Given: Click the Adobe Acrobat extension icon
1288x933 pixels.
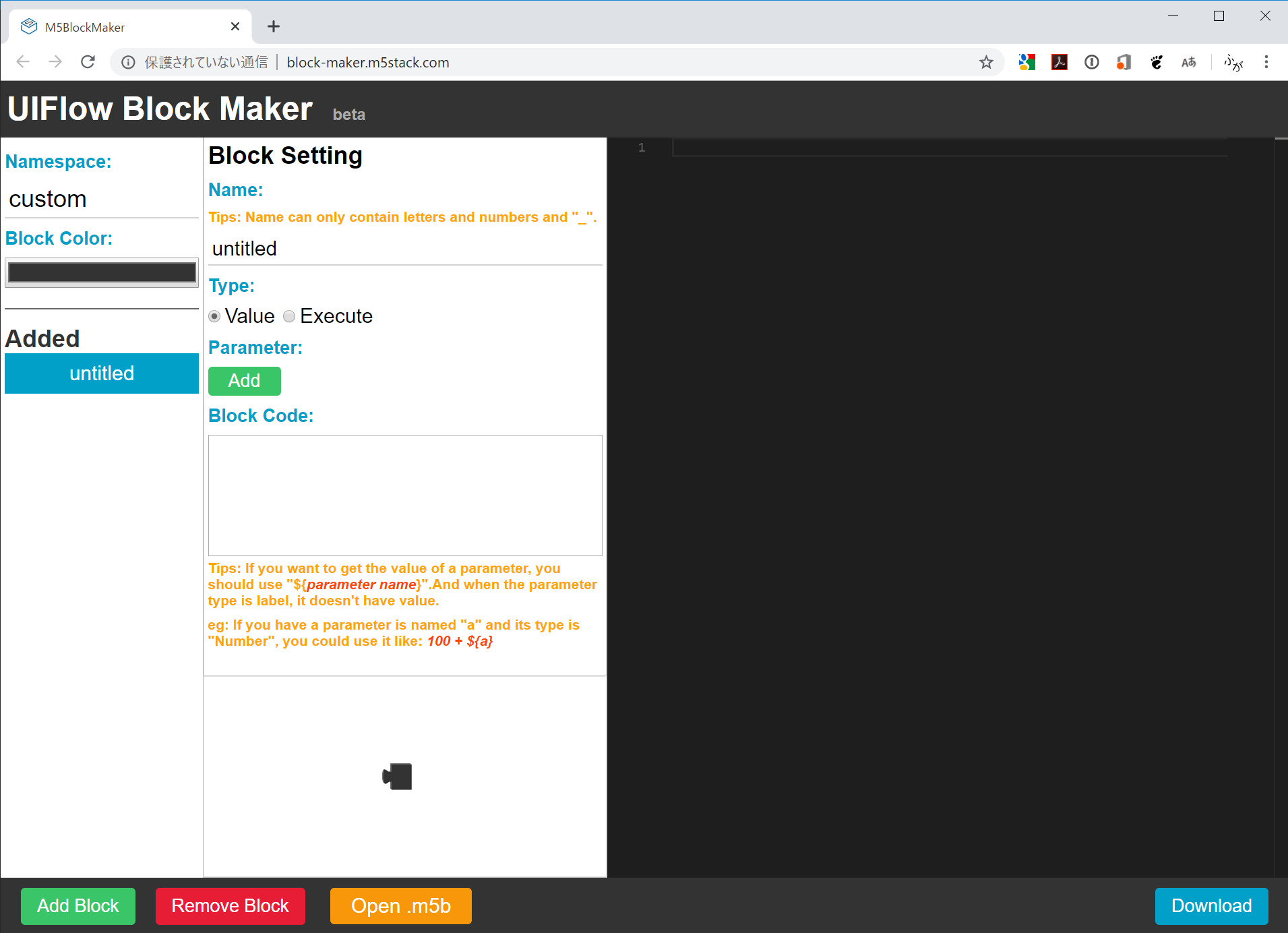Looking at the screenshot, I should click(1059, 62).
